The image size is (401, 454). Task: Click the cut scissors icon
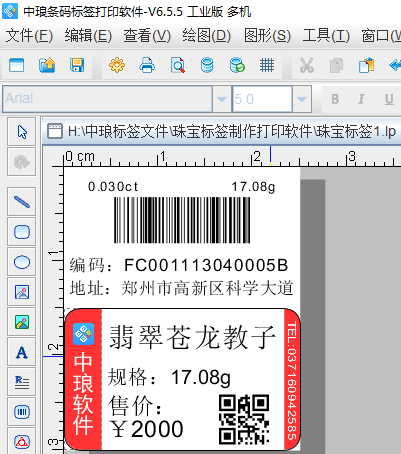tap(307, 65)
